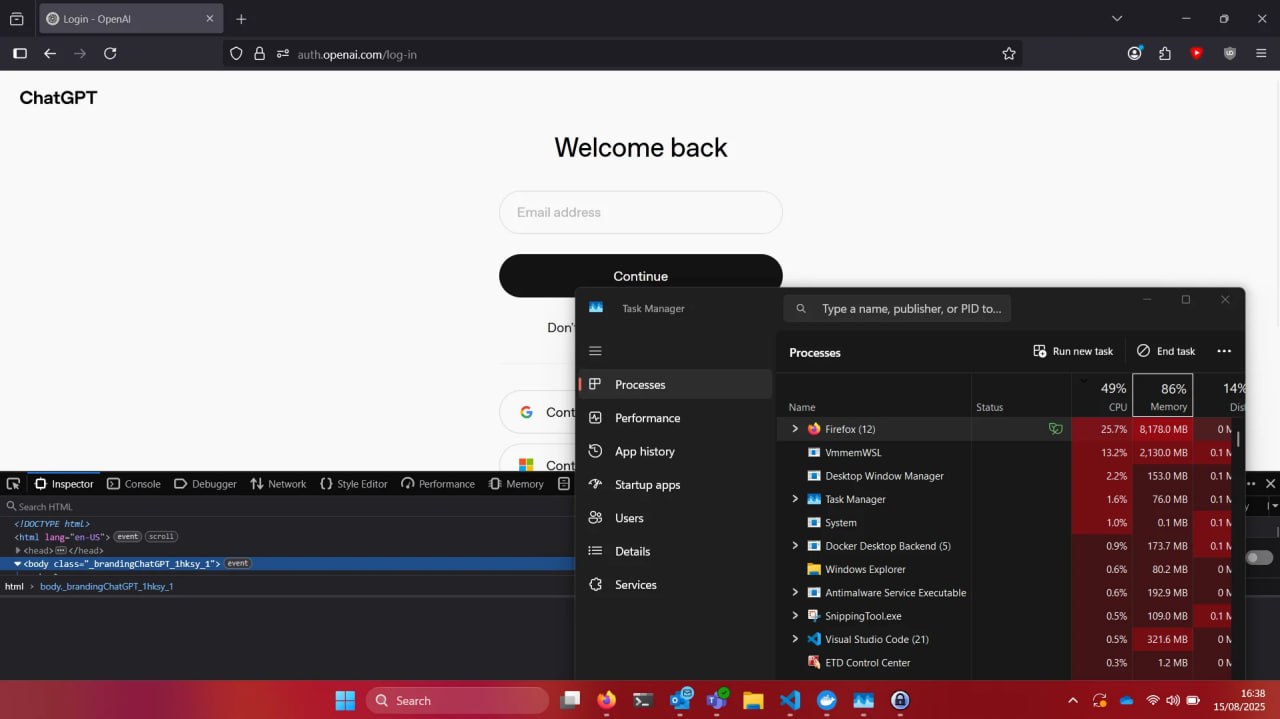Show hidden system tray icons
This screenshot has width=1280, height=719.
(1072, 700)
